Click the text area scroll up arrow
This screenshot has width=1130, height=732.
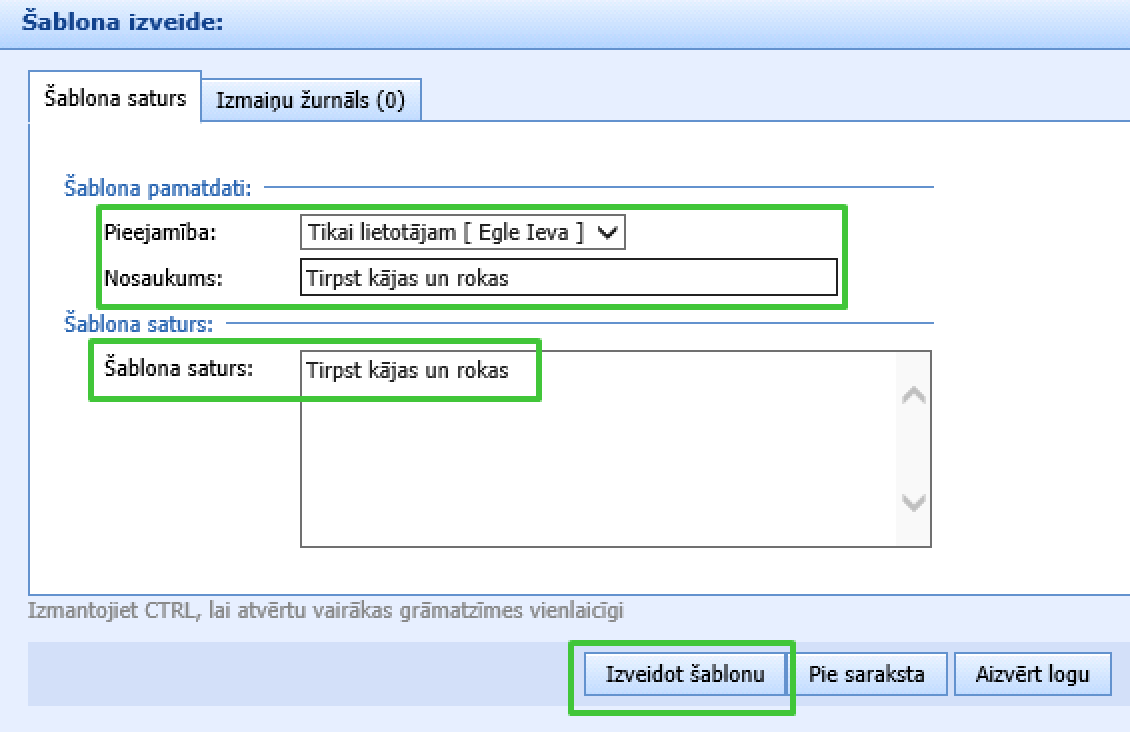[913, 396]
